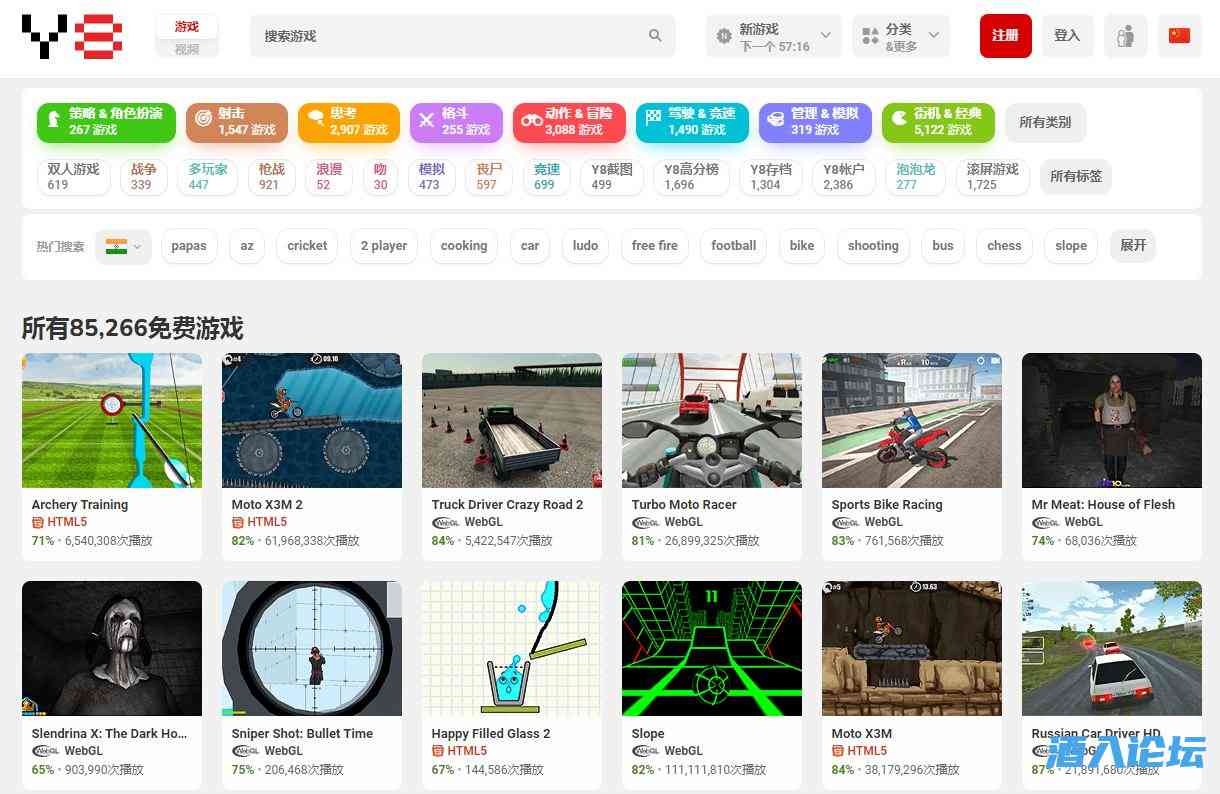Expand popular searches with 展开 button

pyautogui.click(x=1132, y=246)
